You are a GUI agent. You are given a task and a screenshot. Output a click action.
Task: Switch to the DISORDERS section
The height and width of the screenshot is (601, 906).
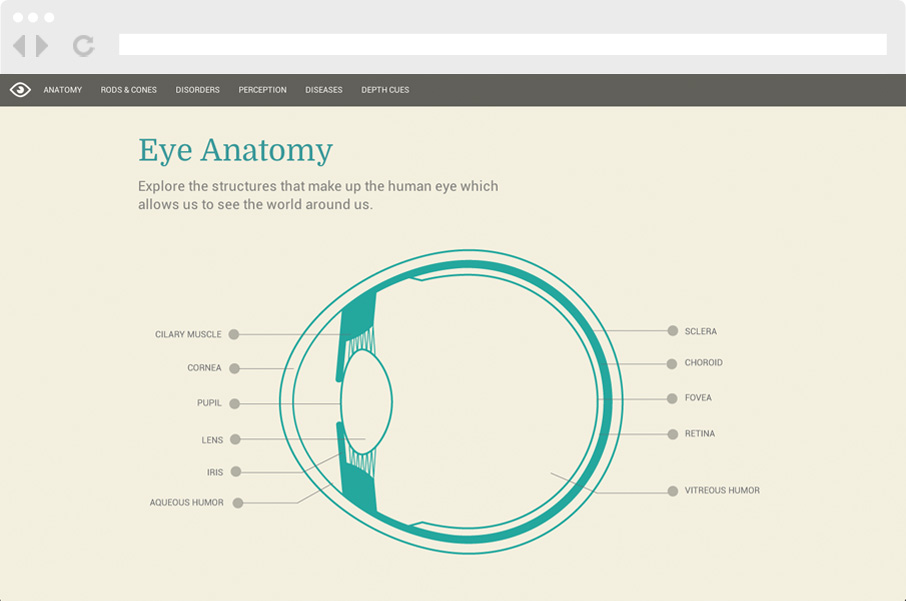[x=197, y=89]
